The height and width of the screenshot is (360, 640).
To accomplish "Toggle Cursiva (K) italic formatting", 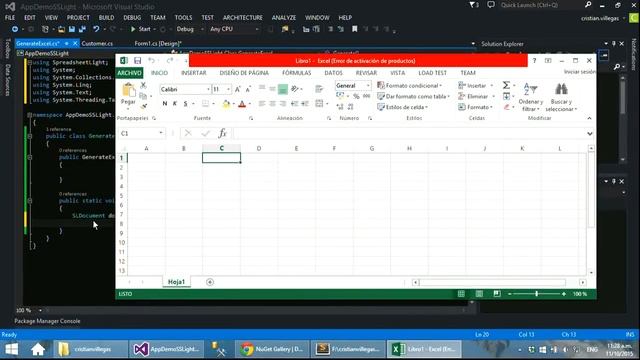I will point(175,104).
